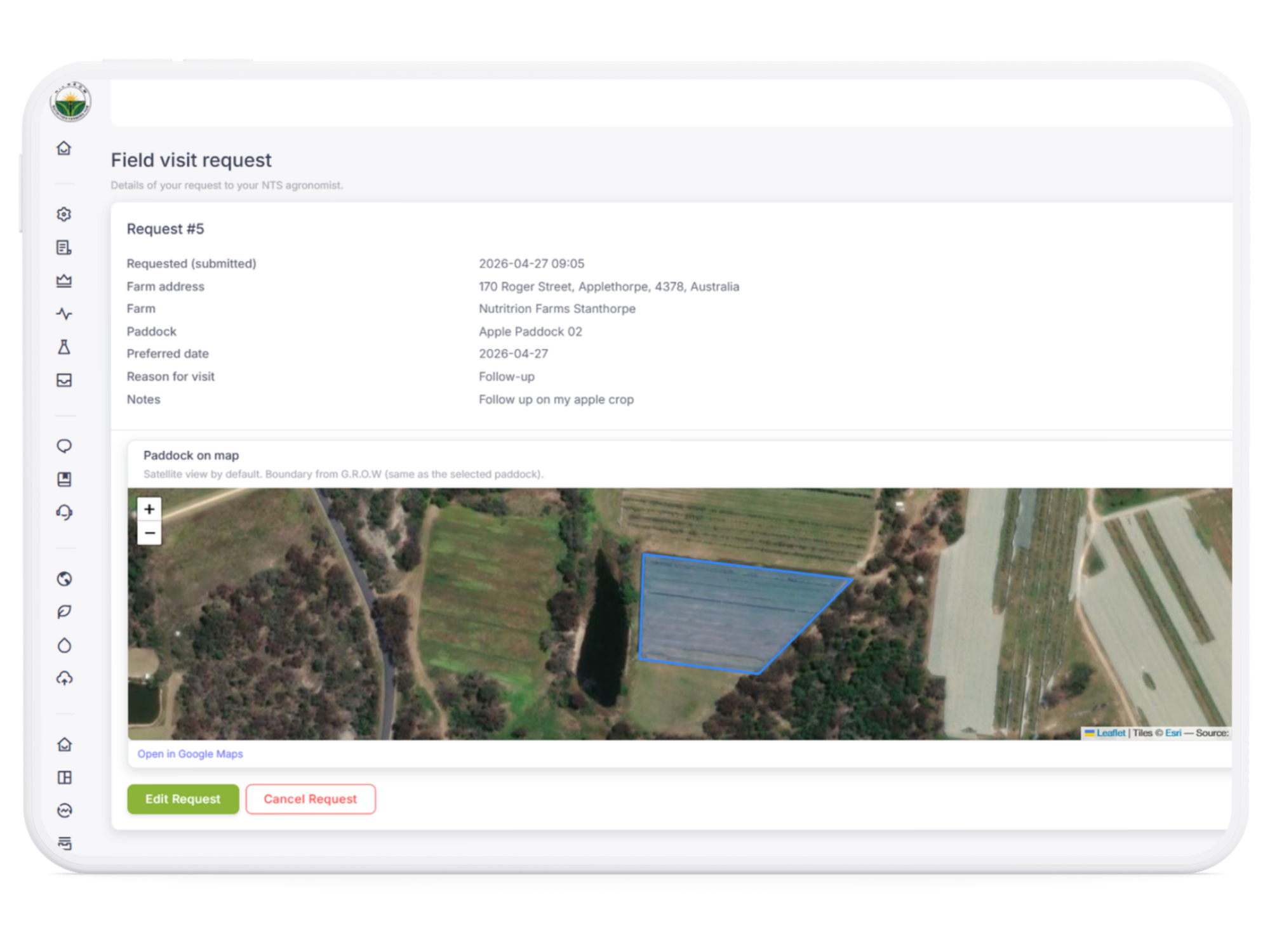Open the document scroll icon in sidebar
1270x952 pixels.
click(x=64, y=248)
